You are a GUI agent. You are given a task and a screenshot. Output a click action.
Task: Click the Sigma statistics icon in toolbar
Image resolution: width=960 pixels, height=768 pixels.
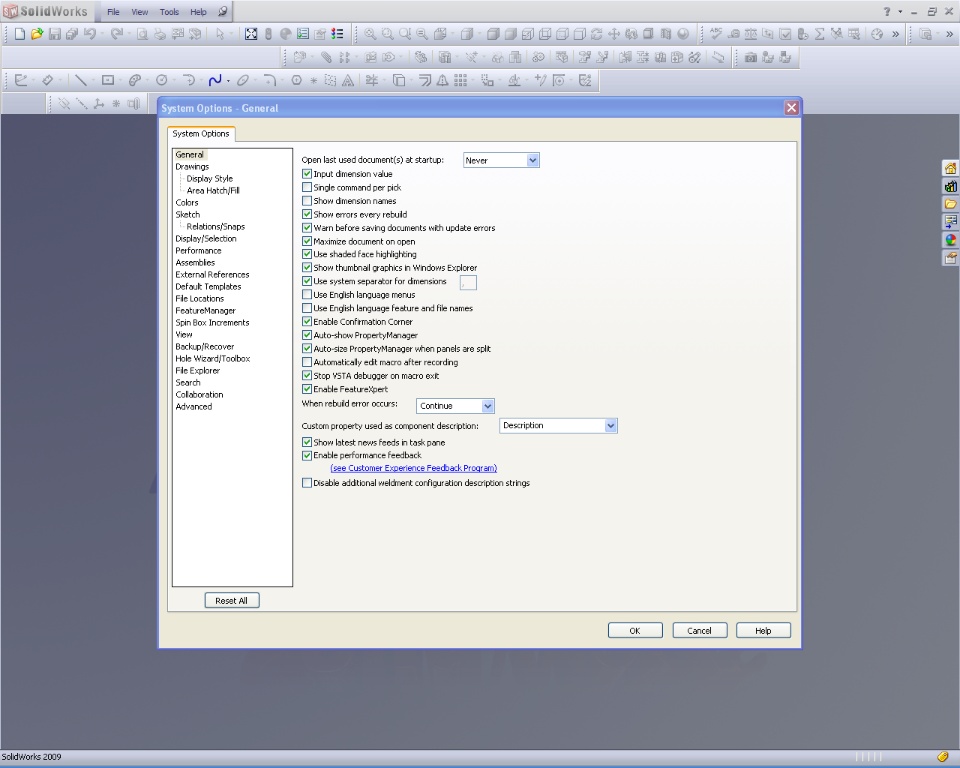(819, 34)
